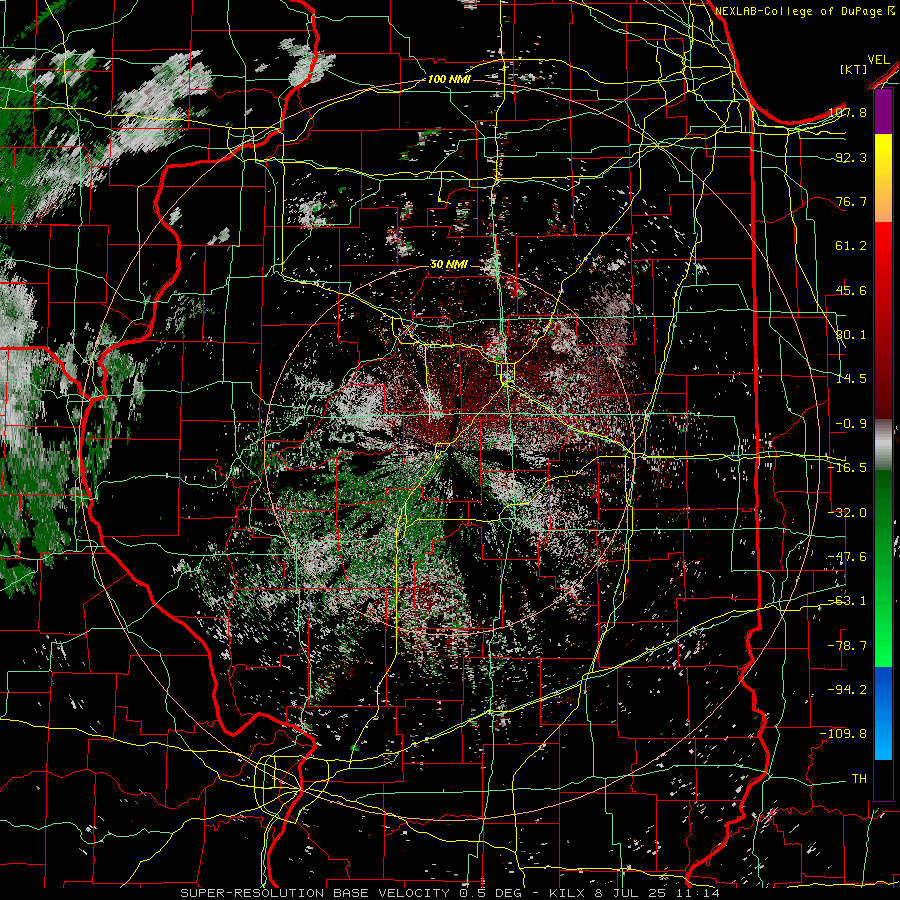Select the -109.8 velocity scale value
The image size is (900, 900).
click(x=844, y=734)
